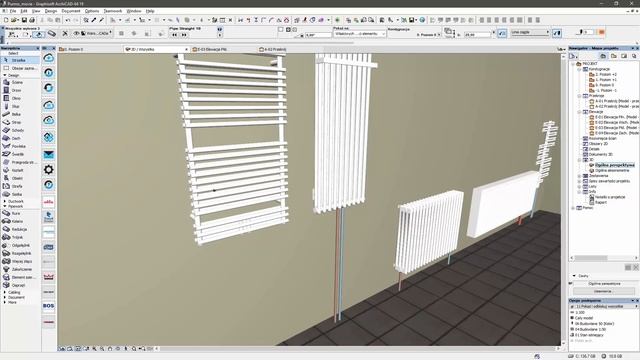Expand the Ductwork toolbox group

click(5, 201)
